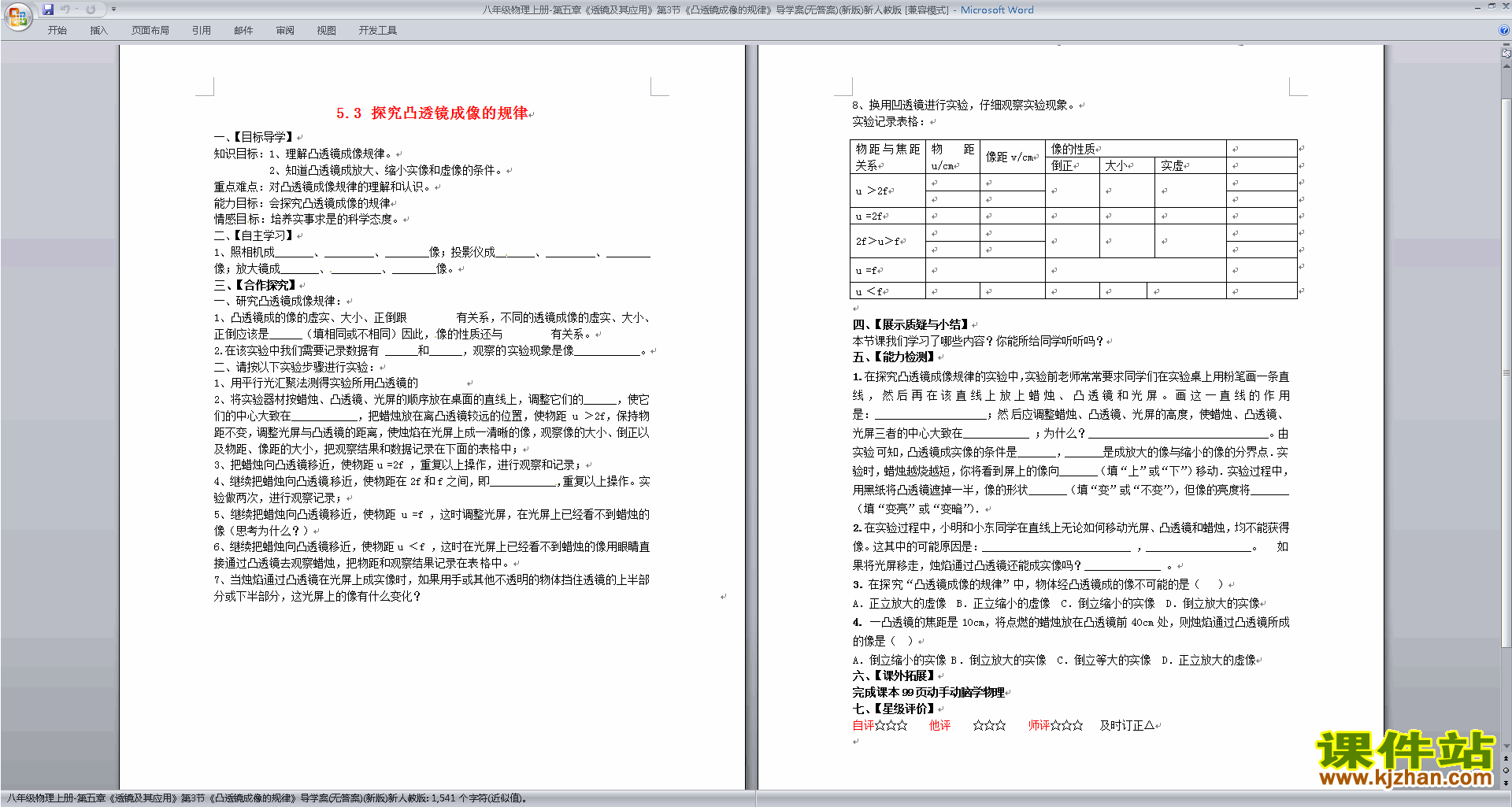Image resolution: width=1512 pixels, height=807 pixels.
Task: Open the 开始 ribbon tab
Action: [x=57, y=31]
